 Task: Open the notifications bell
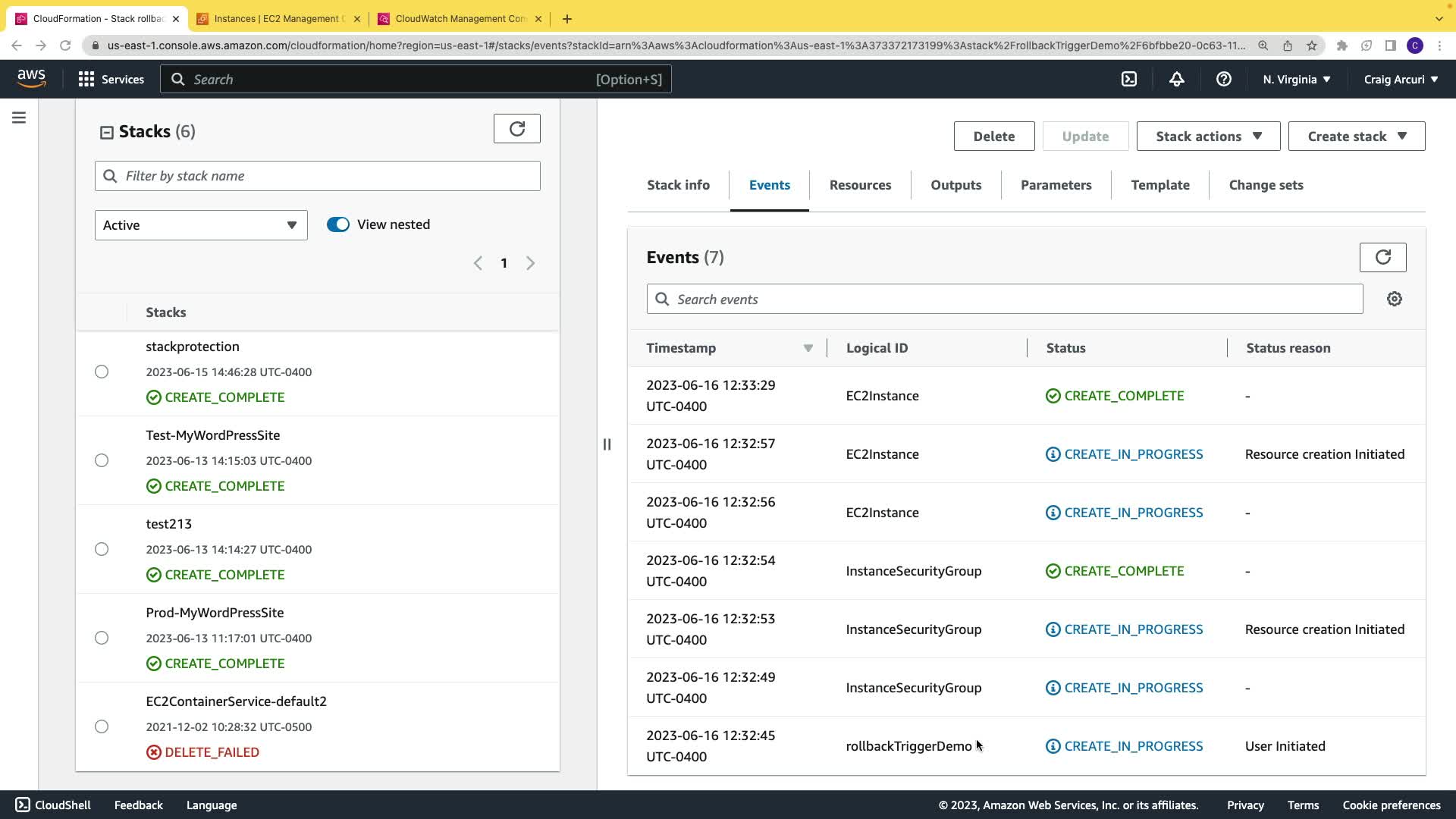pyautogui.click(x=1176, y=79)
